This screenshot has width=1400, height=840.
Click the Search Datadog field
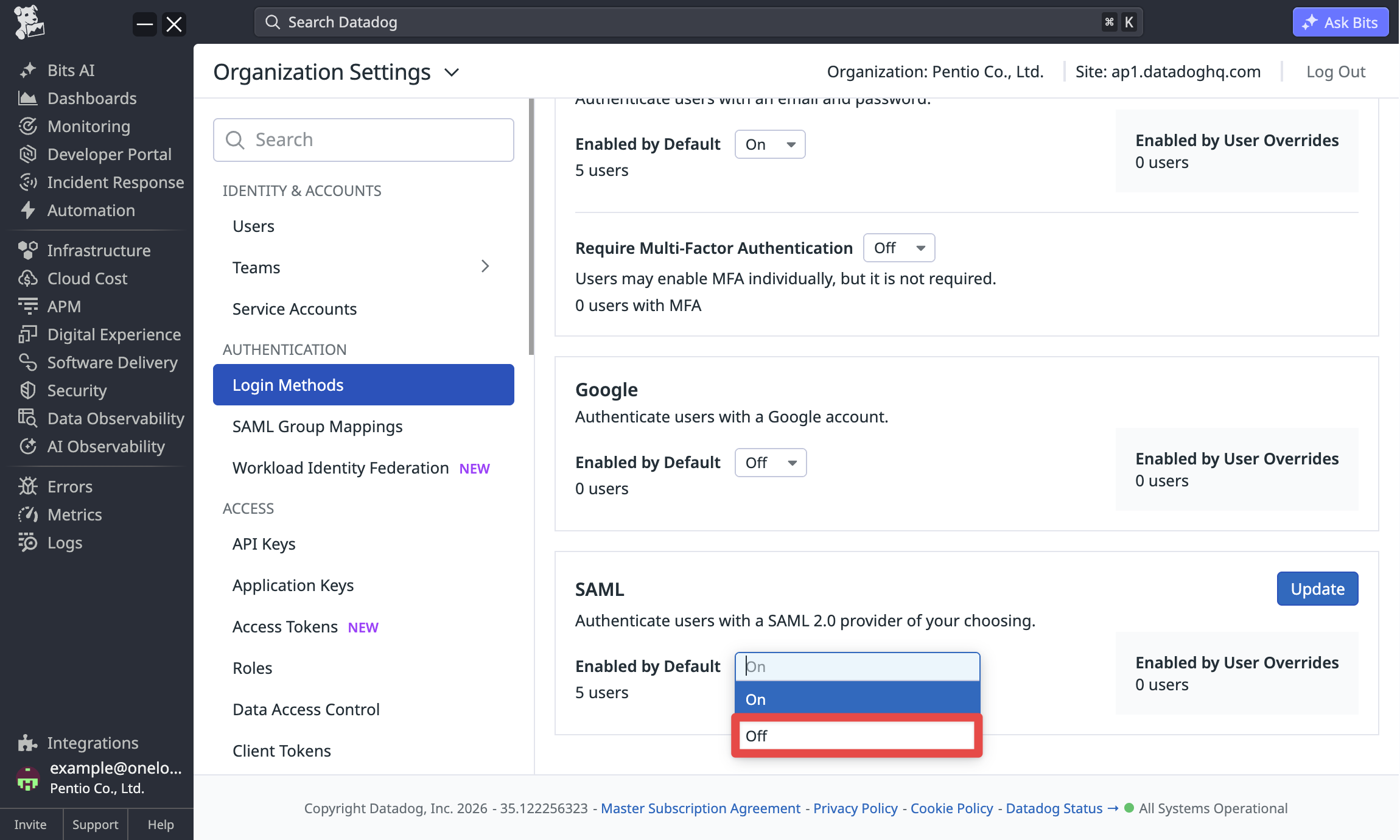coord(698,23)
